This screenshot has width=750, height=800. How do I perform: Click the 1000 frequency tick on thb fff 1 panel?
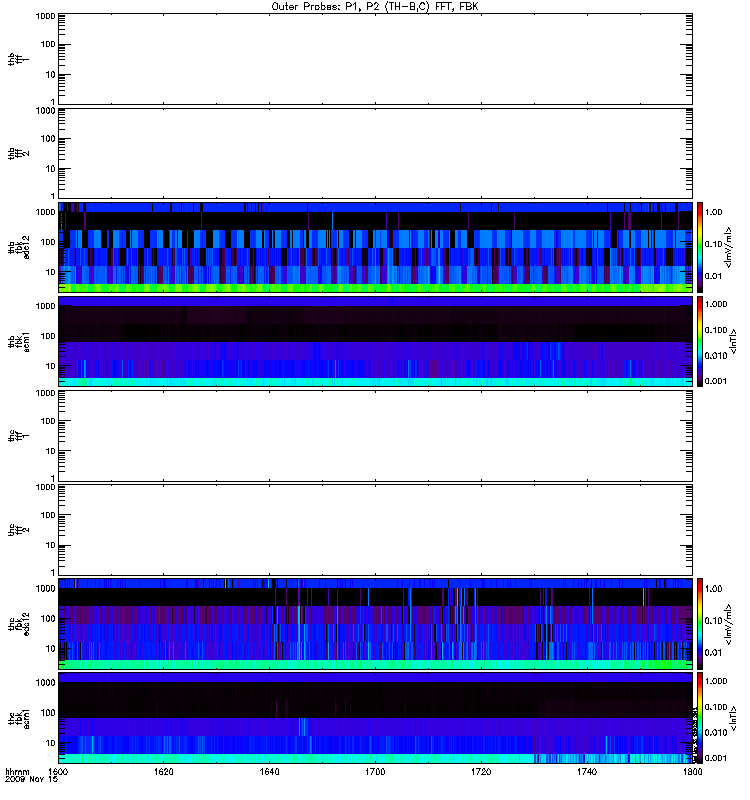tap(45, 16)
